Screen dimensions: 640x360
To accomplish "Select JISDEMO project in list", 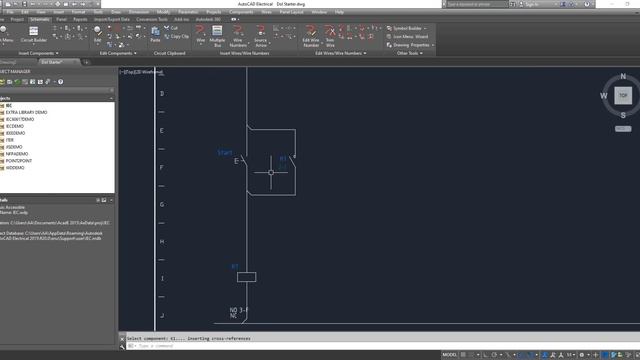I will point(14,147).
